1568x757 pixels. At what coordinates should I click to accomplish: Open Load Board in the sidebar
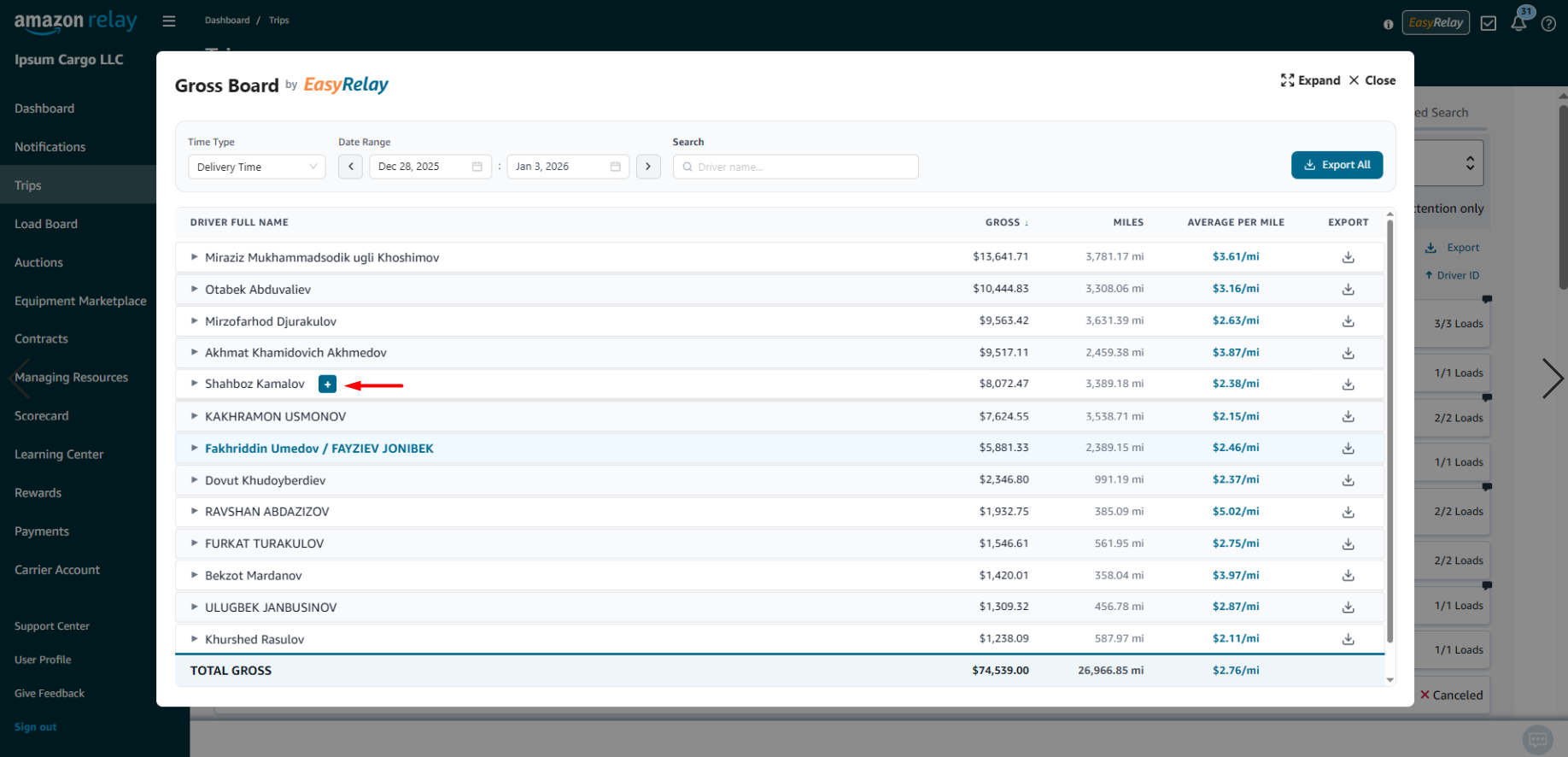point(46,224)
